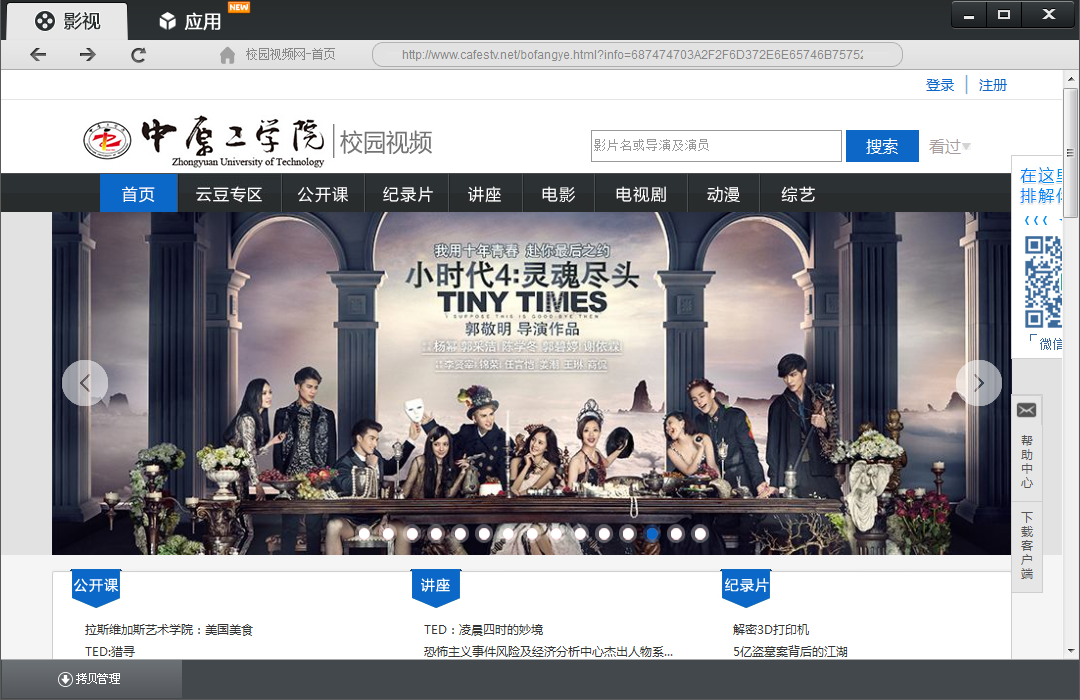
Task: Select the highlighted blue carousel dot
Action: (652, 533)
